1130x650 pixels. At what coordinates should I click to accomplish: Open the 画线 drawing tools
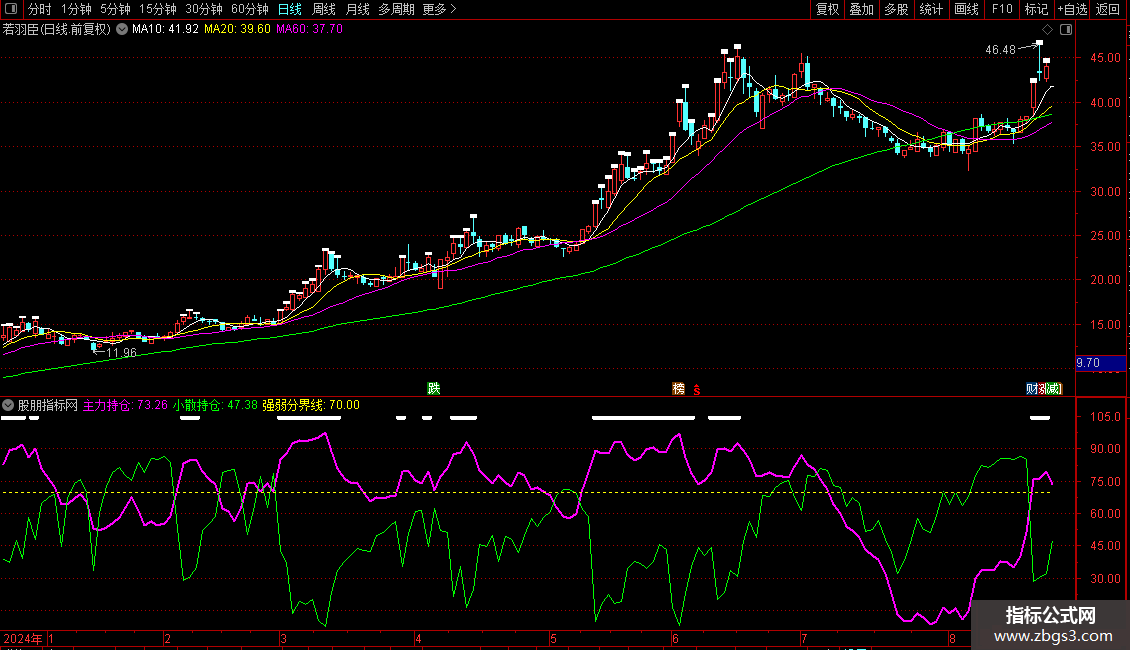tap(966, 10)
